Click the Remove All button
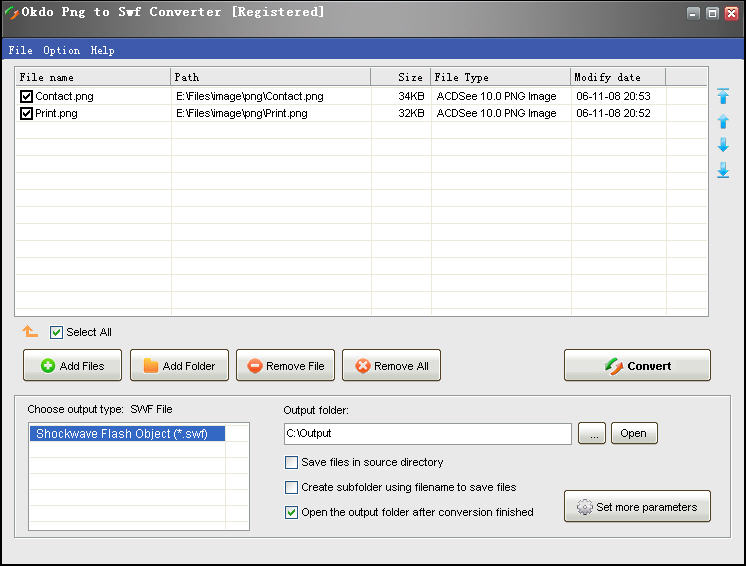The image size is (746, 566). pos(392,365)
